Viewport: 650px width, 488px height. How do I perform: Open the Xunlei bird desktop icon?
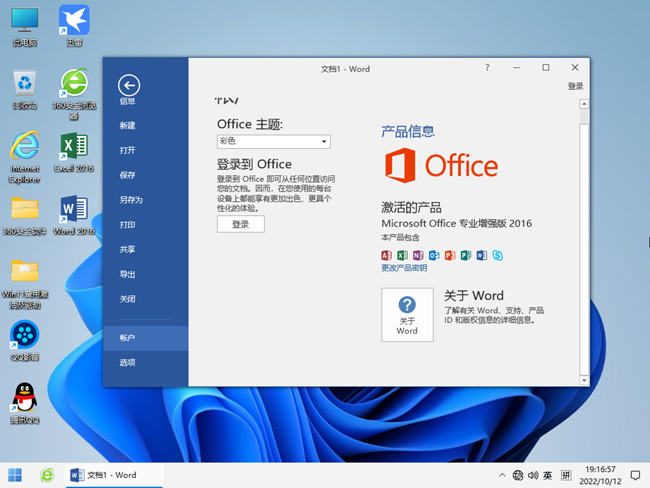click(x=74, y=26)
